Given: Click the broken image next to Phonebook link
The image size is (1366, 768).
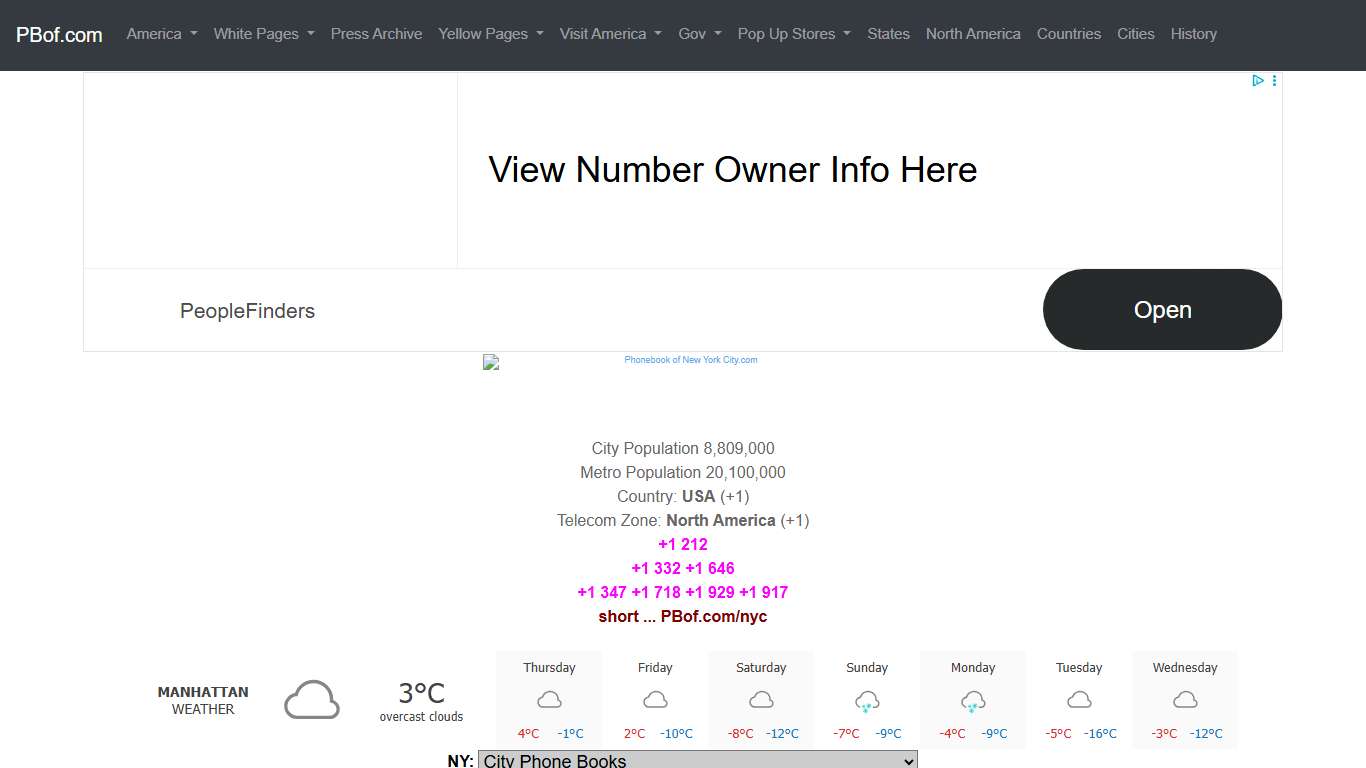Looking at the screenshot, I should tap(491, 362).
